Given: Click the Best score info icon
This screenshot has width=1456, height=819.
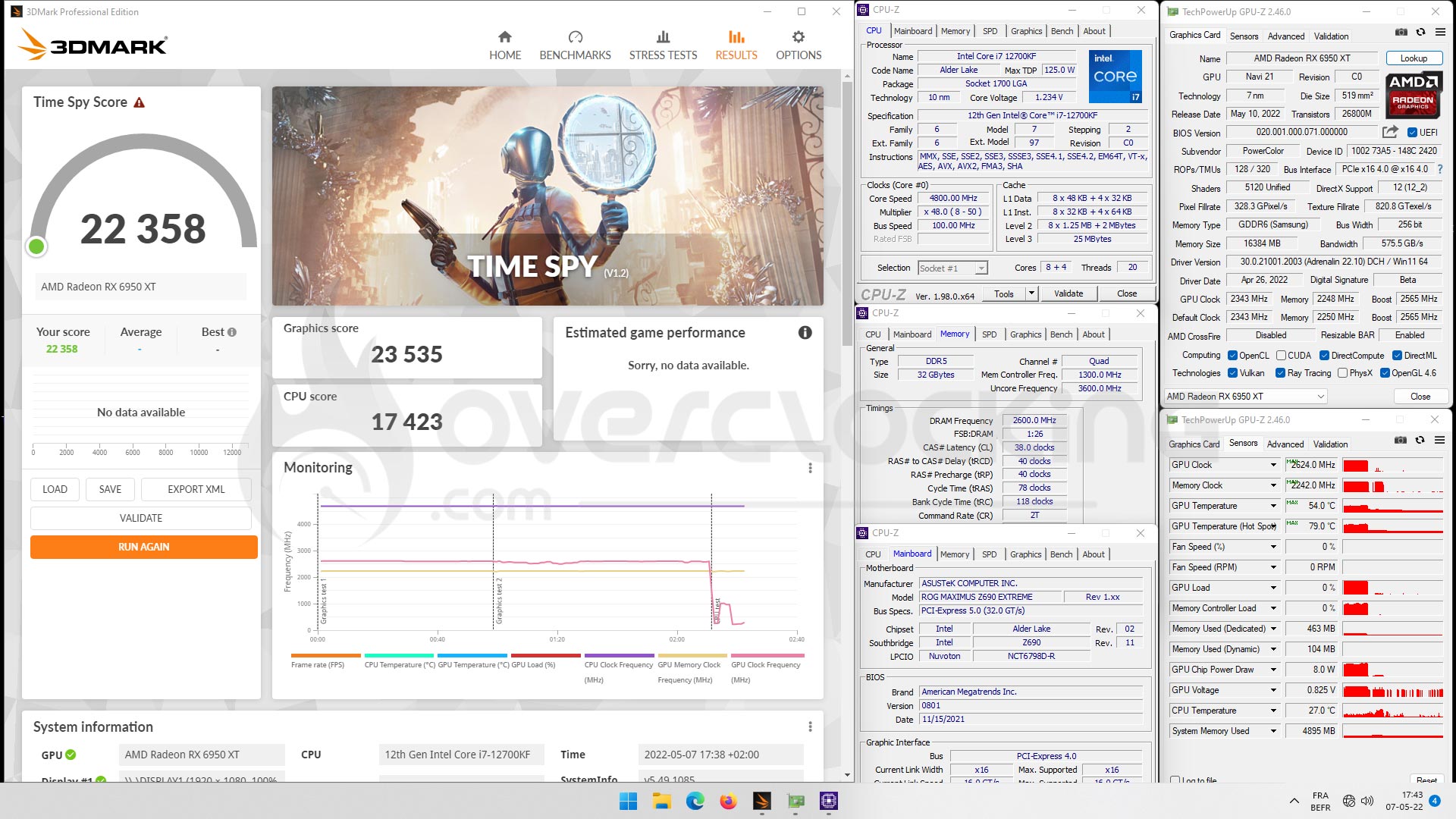Looking at the screenshot, I should [232, 332].
